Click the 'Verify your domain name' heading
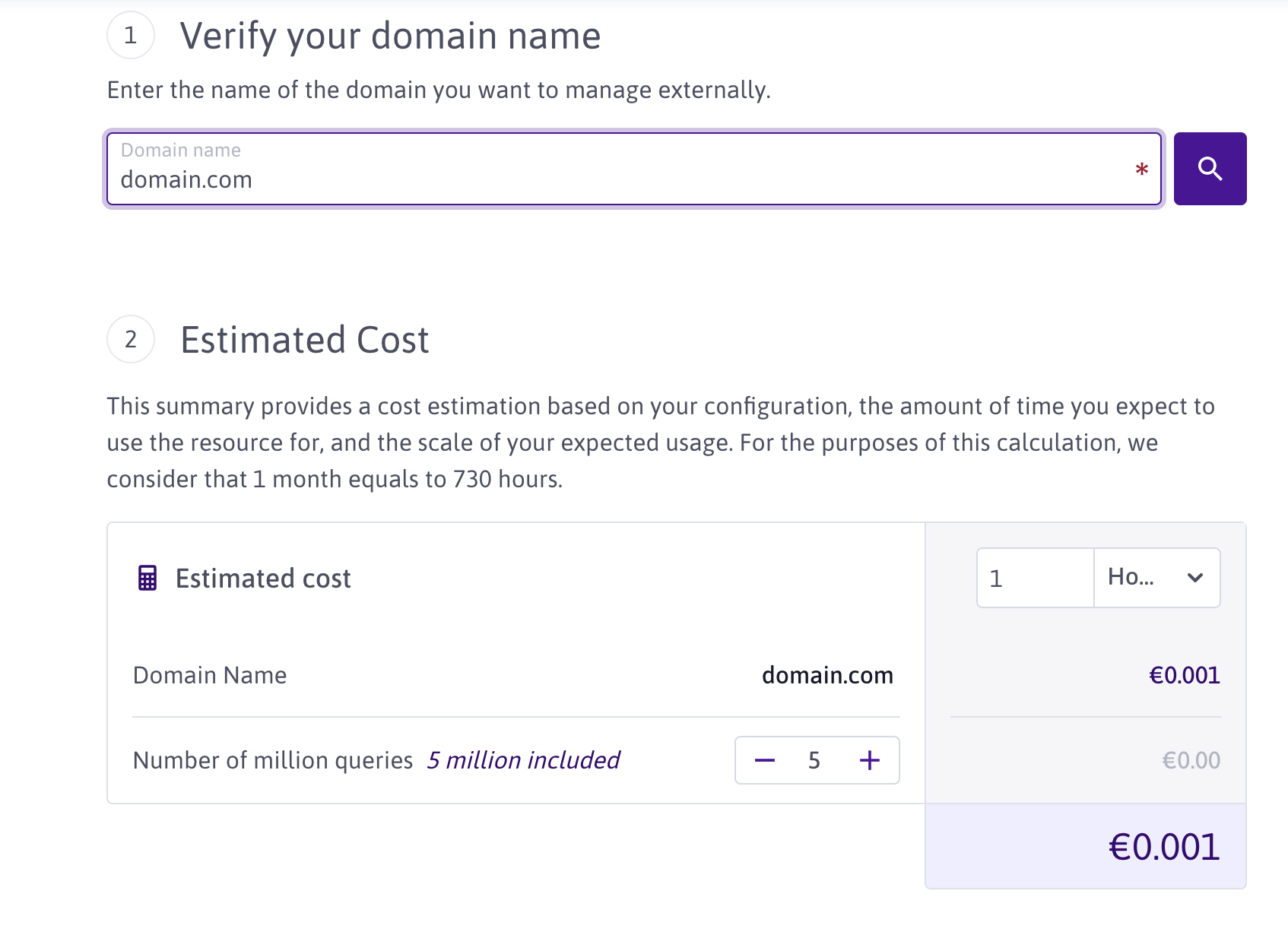Screen dimensions: 1288x929 pos(390,36)
